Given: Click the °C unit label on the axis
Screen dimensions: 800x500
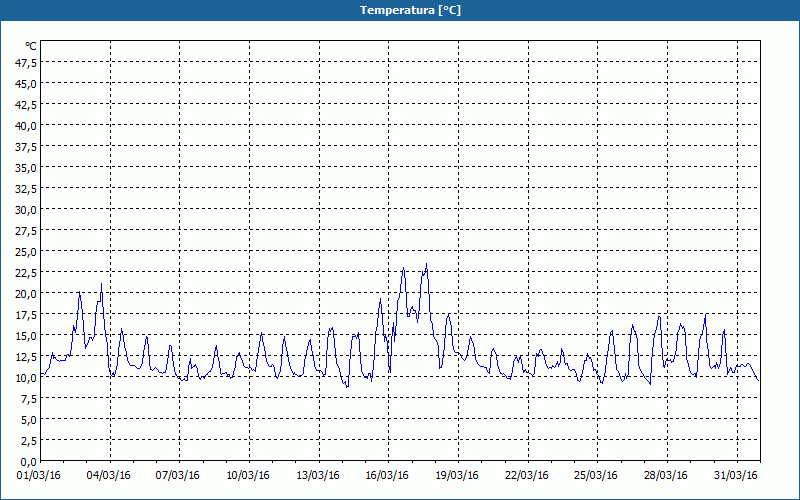Looking at the screenshot, I should [x=31, y=46].
